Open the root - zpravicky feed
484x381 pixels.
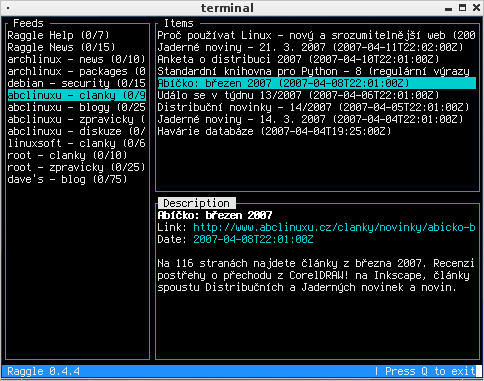76,167
